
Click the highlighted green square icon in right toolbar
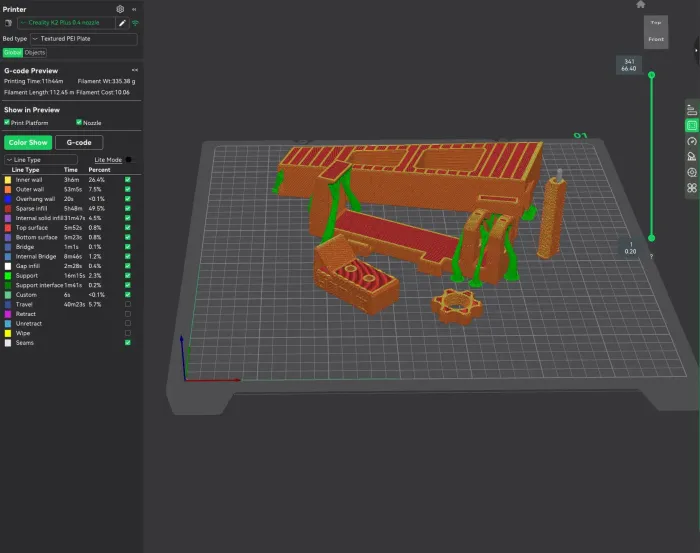[691, 126]
